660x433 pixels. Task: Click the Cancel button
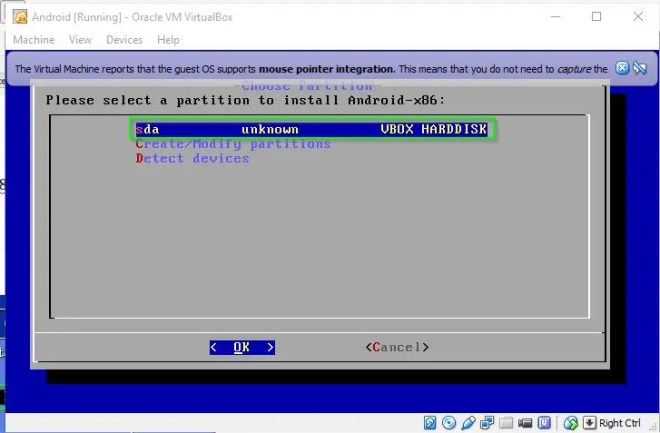pyautogui.click(x=397, y=347)
